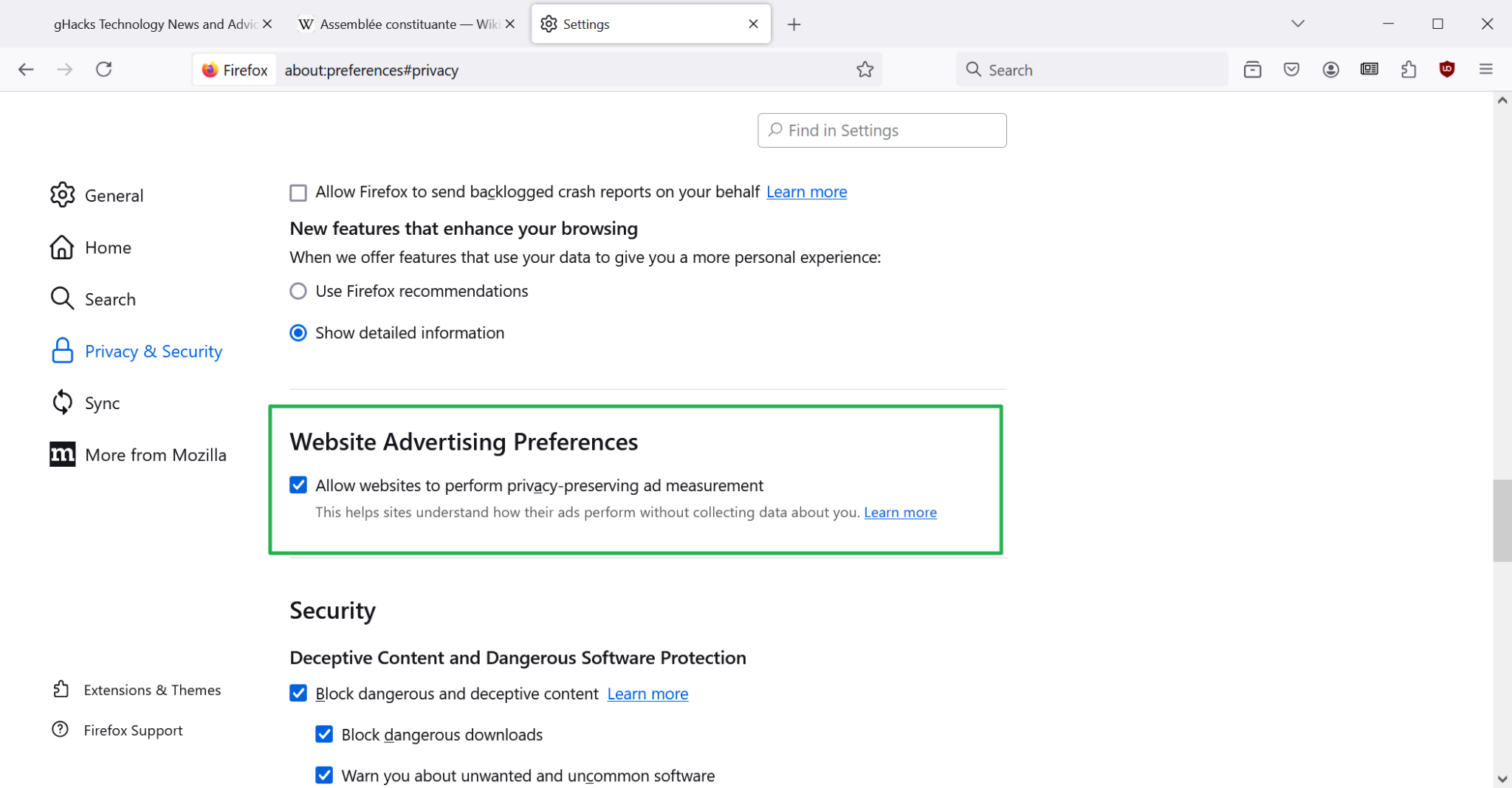Open a new tab

794,24
